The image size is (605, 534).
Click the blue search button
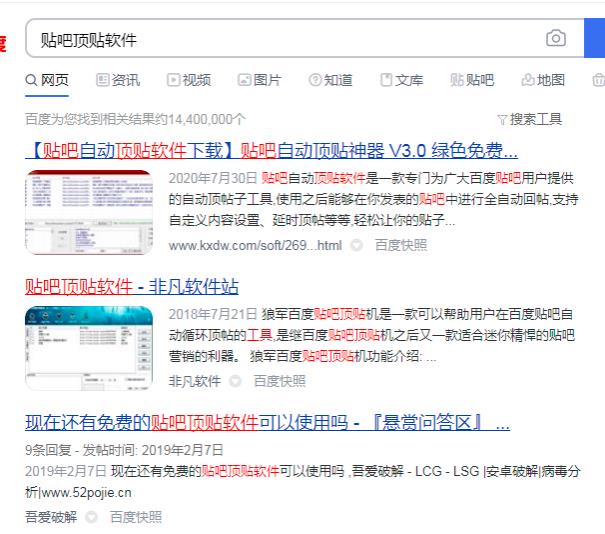(595, 38)
